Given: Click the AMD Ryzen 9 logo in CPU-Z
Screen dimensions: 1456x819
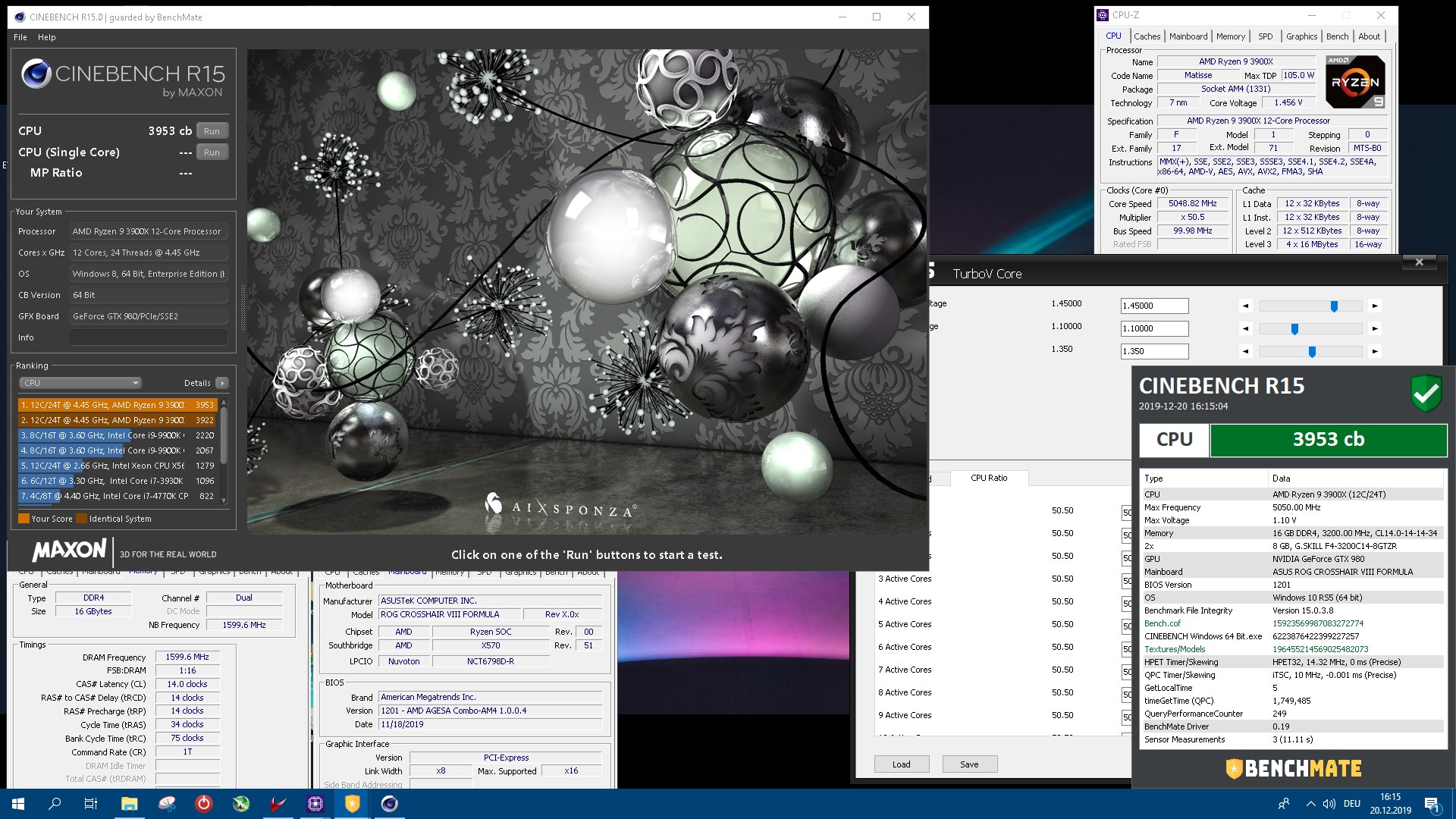Looking at the screenshot, I should pos(1356,82).
